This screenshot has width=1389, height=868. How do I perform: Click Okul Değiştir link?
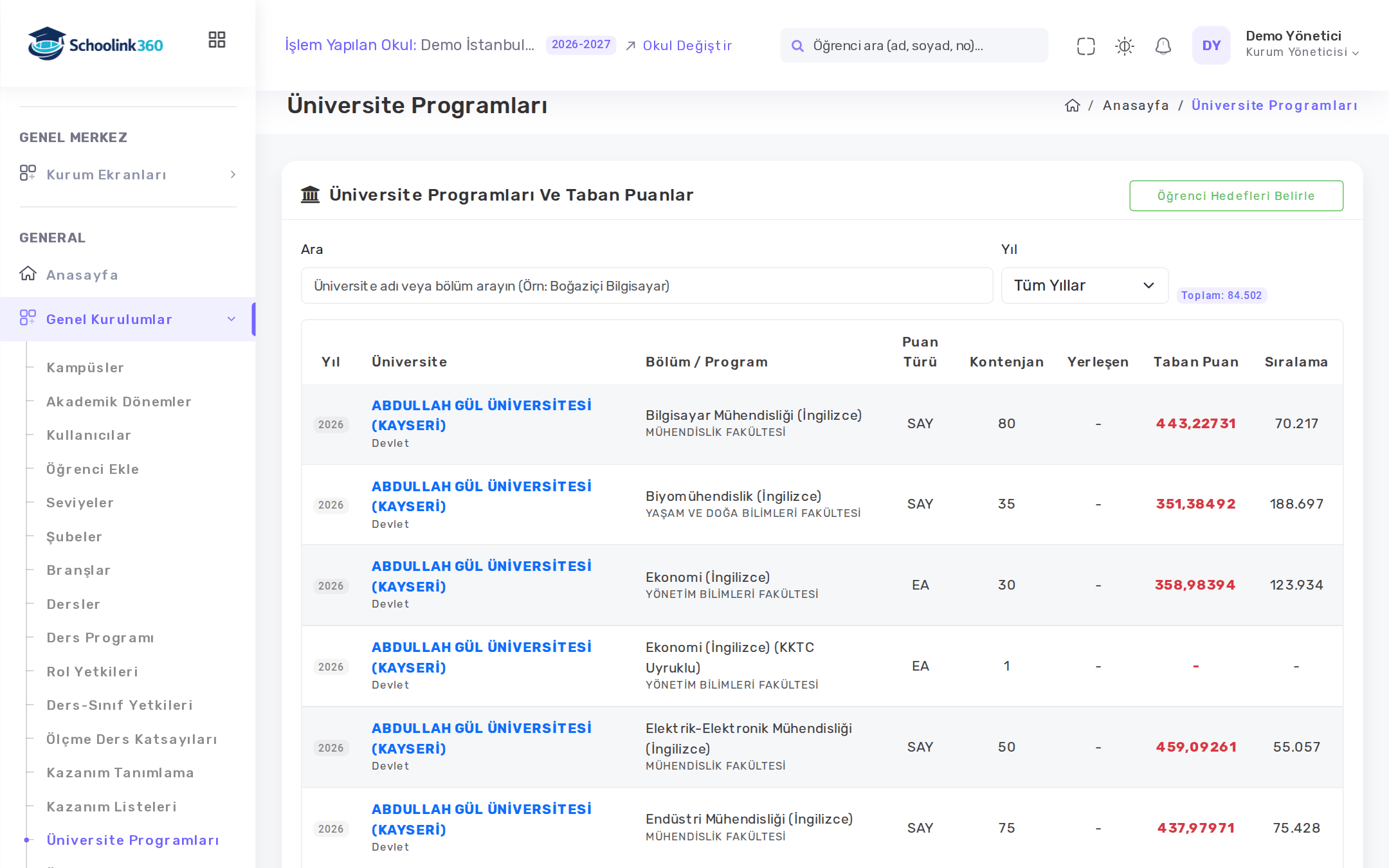pyautogui.click(x=687, y=46)
